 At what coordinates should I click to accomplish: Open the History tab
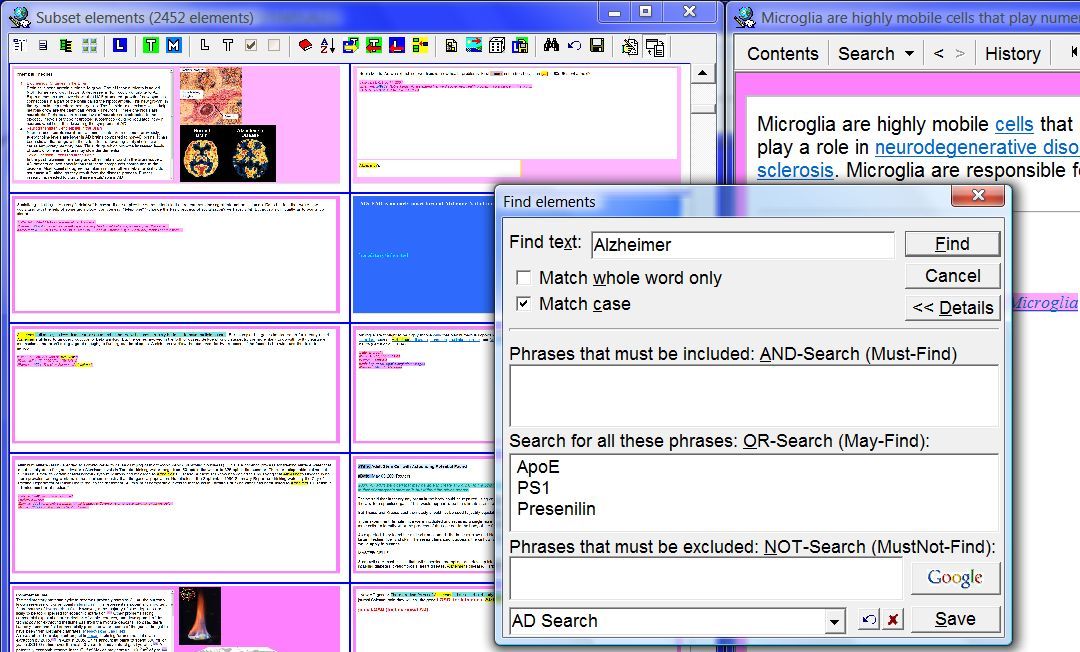tap(1012, 54)
